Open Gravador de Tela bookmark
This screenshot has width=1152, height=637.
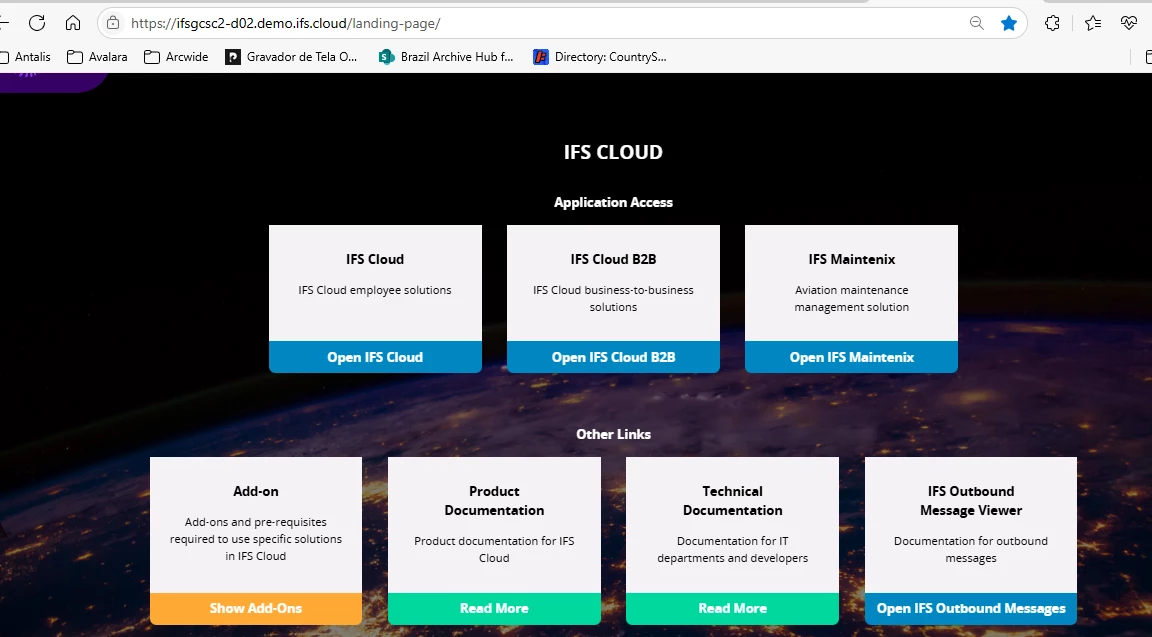(x=291, y=57)
